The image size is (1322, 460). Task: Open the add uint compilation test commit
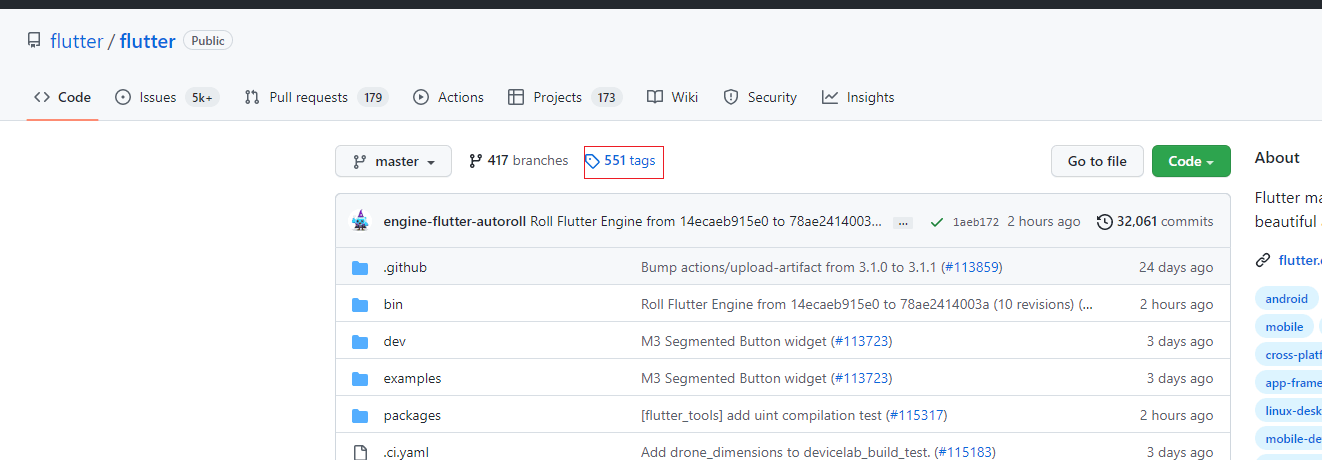pos(762,415)
